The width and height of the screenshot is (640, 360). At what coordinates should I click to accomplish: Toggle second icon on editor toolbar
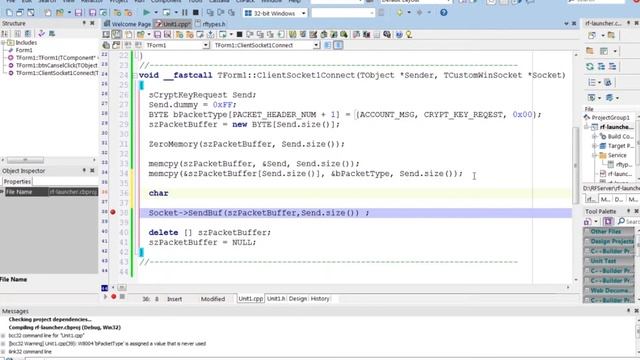tap(116, 35)
